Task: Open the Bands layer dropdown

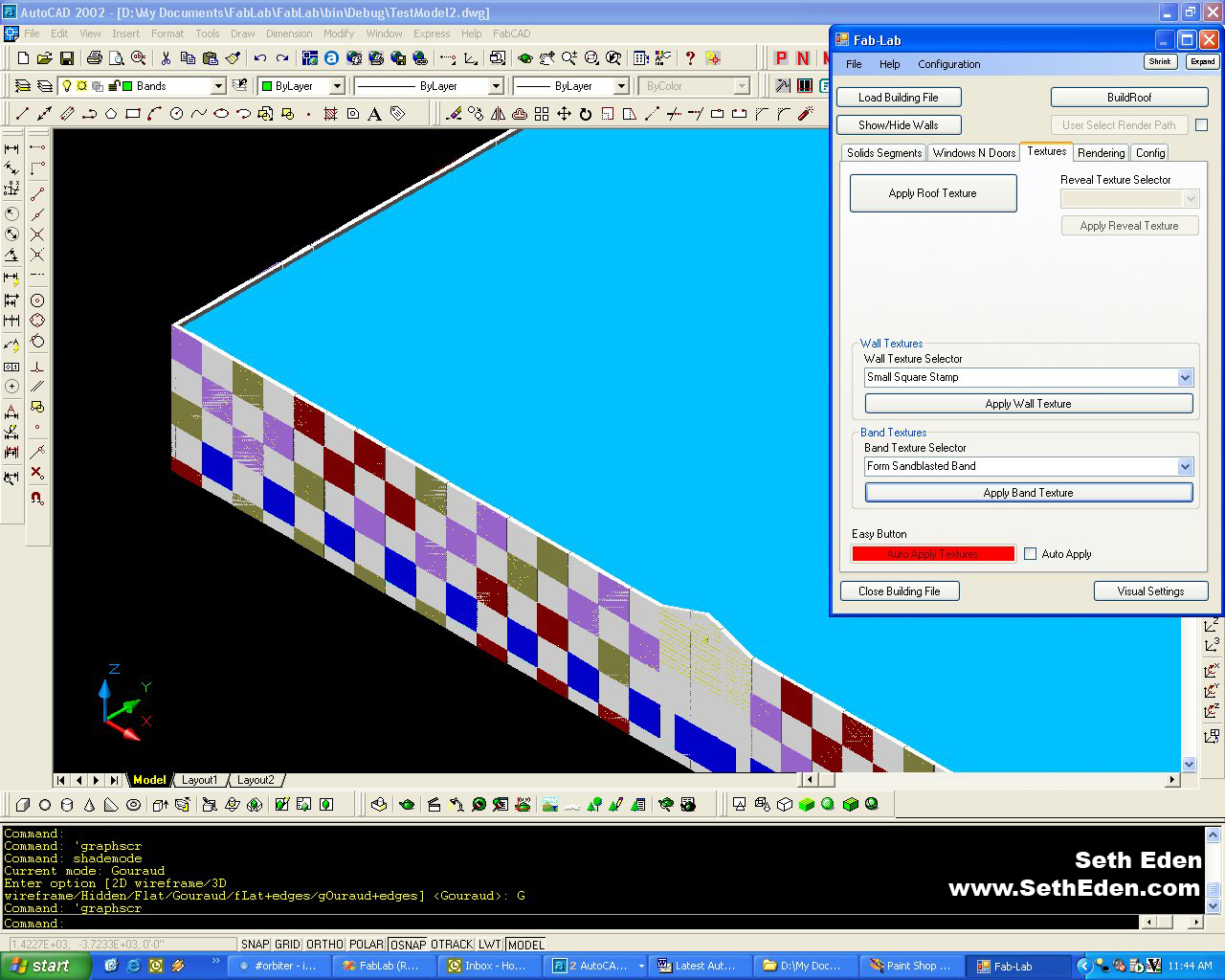Action: tap(218, 86)
